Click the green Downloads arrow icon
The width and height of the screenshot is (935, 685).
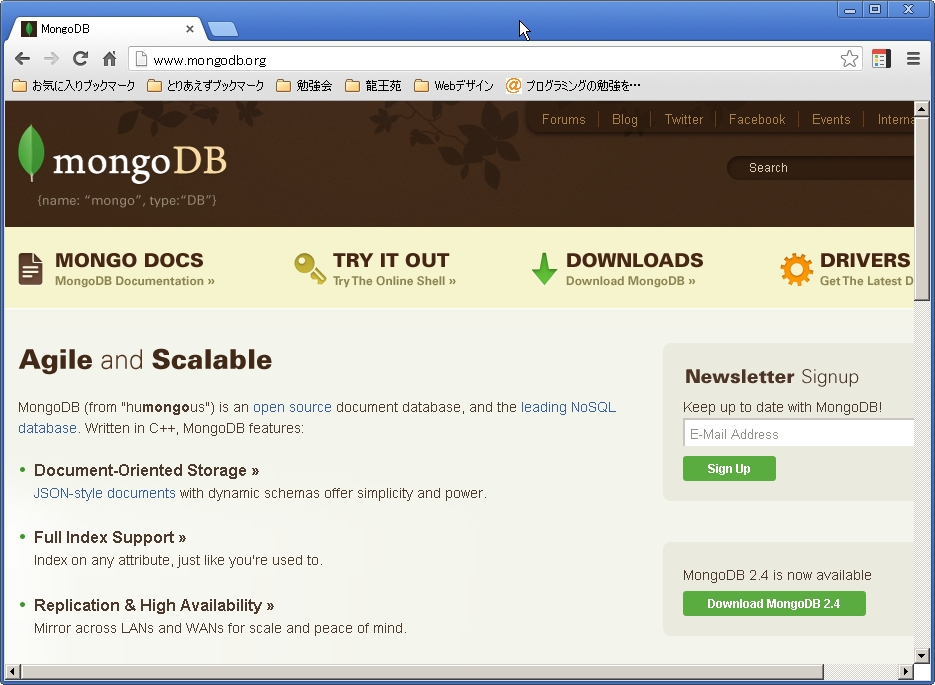coord(544,269)
